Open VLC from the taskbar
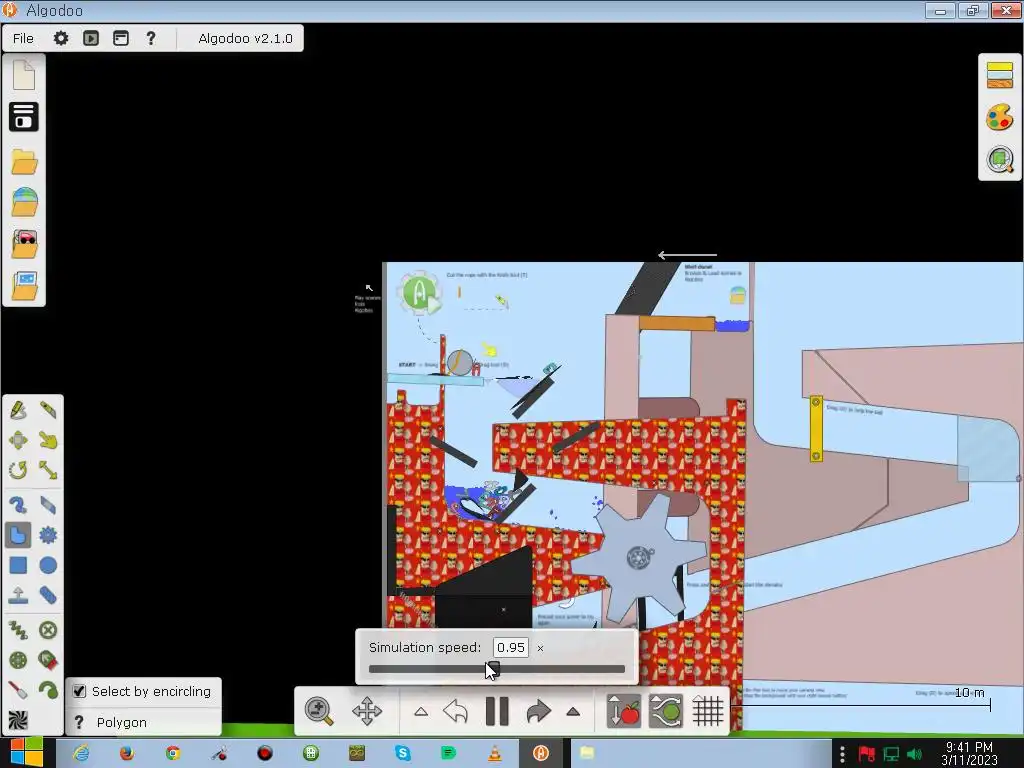Image resolution: width=1024 pixels, height=768 pixels. point(495,753)
